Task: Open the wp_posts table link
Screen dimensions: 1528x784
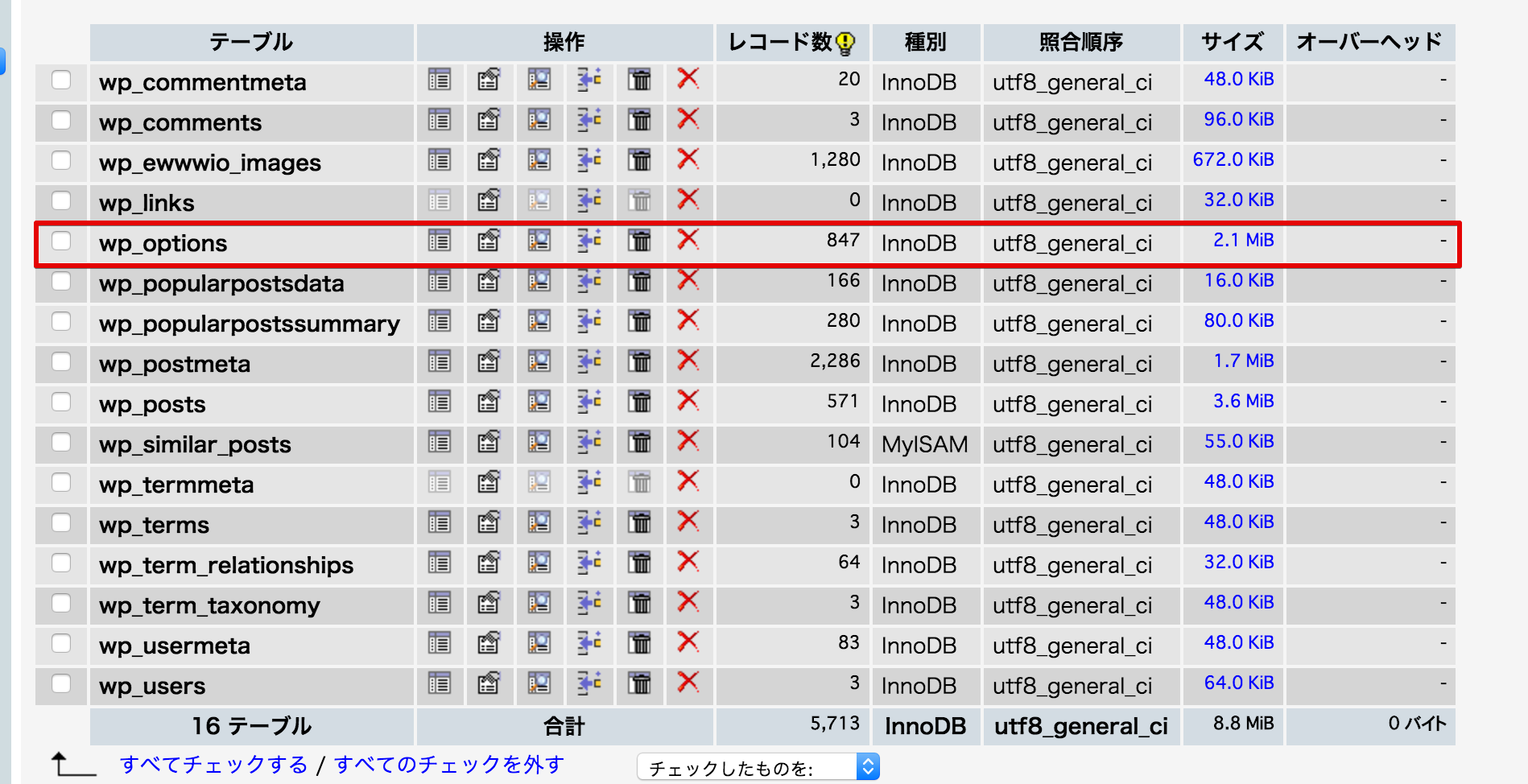Action: click(152, 404)
